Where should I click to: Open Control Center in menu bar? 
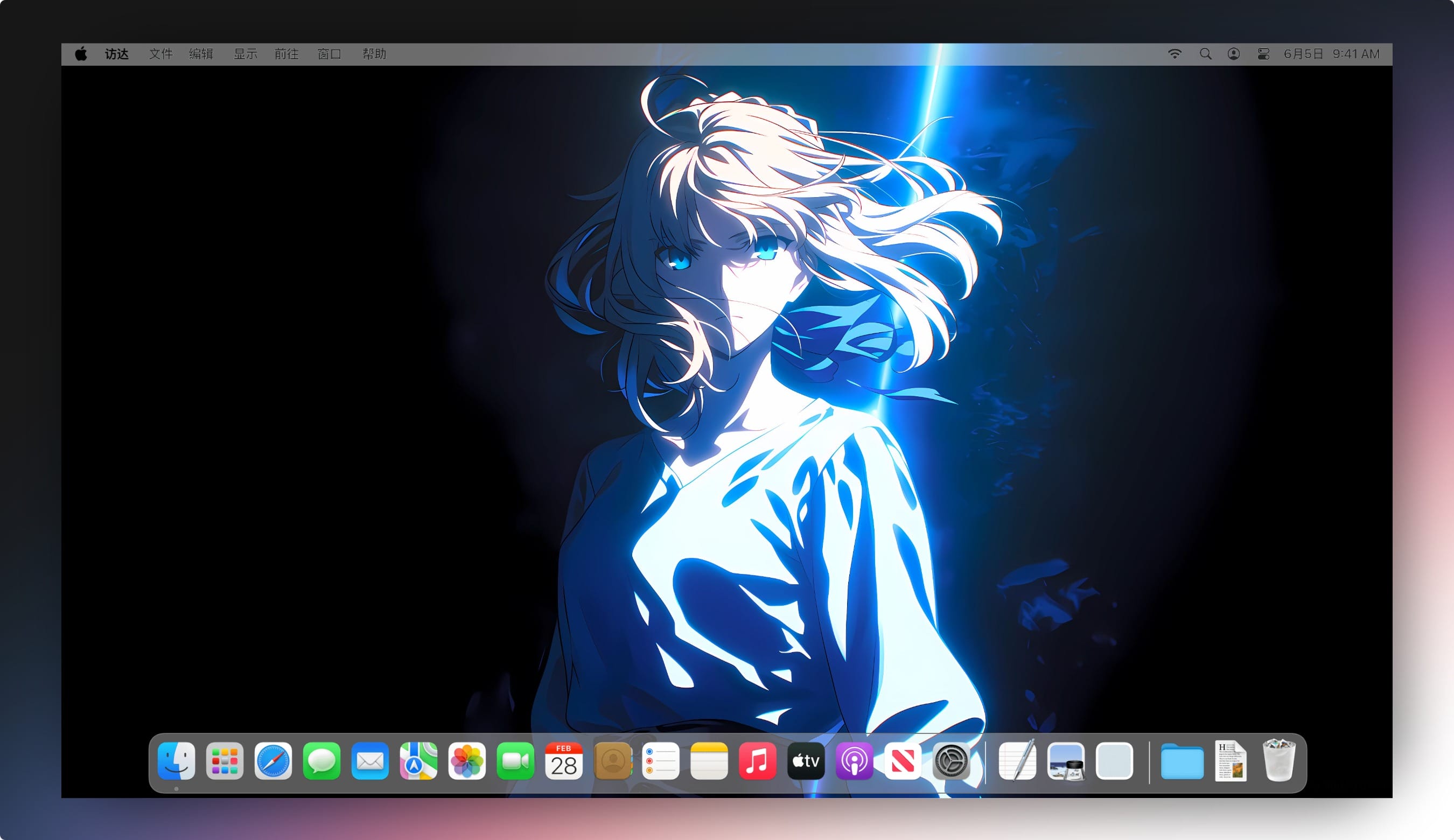click(x=1263, y=54)
